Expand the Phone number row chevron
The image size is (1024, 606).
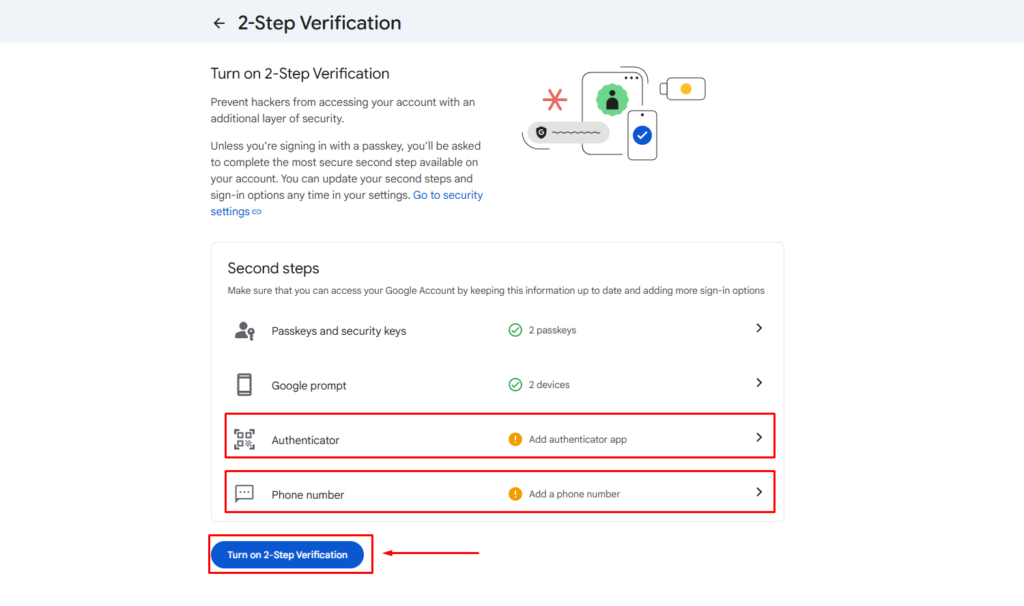point(759,491)
